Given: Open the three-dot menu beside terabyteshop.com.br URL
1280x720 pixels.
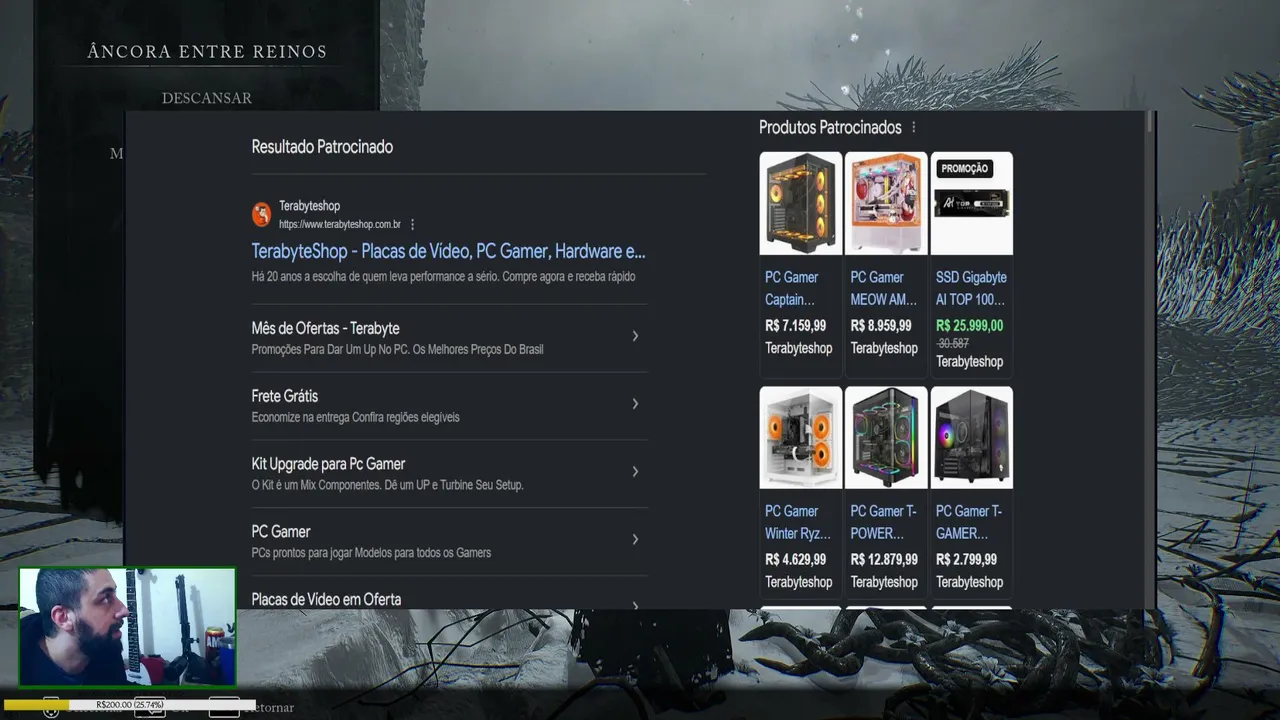Looking at the screenshot, I should coord(412,225).
